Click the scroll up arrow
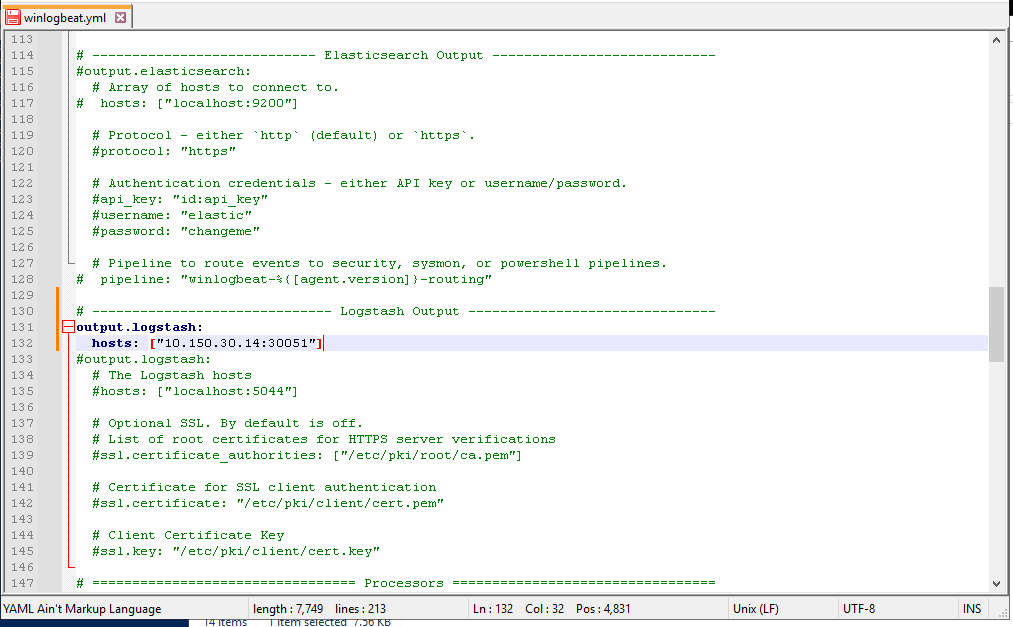 coord(996,41)
